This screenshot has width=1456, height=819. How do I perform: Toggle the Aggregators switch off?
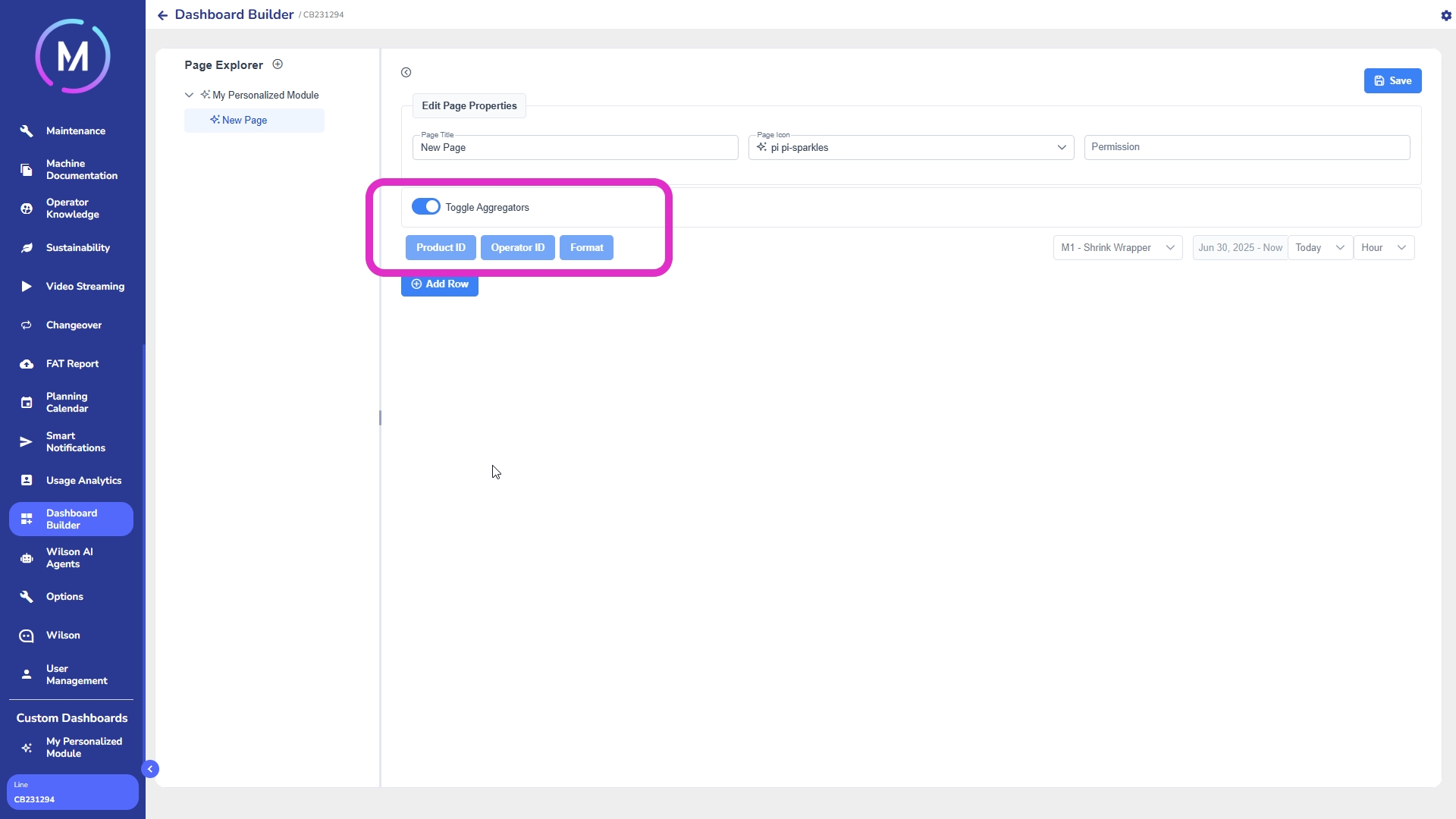click(425, 207)
